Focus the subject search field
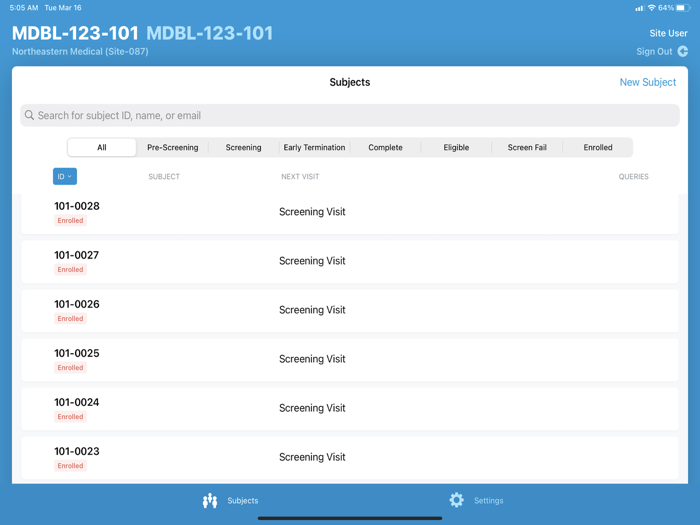Screen dimensions: 700x525 click(350, 115)
